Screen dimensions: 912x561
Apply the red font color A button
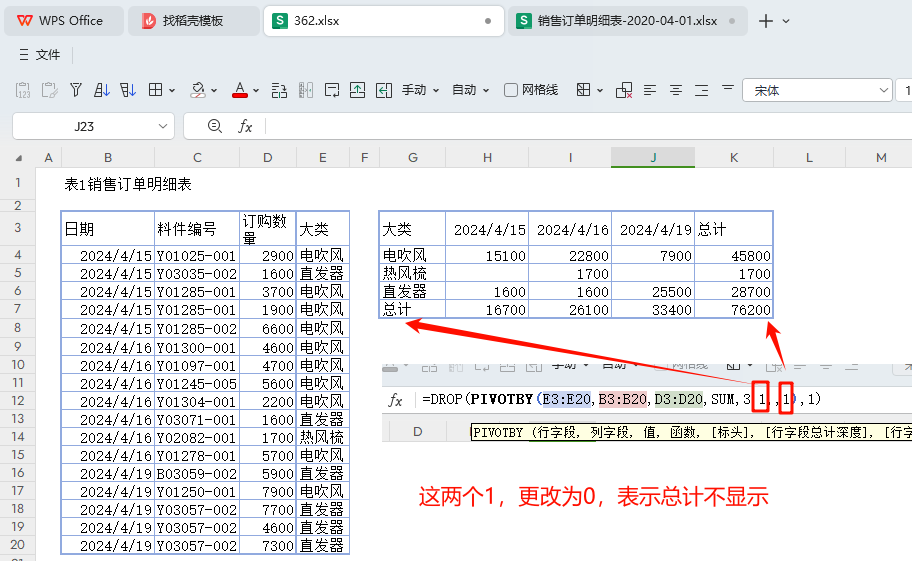pyautogui.click(x=240, y=90)
